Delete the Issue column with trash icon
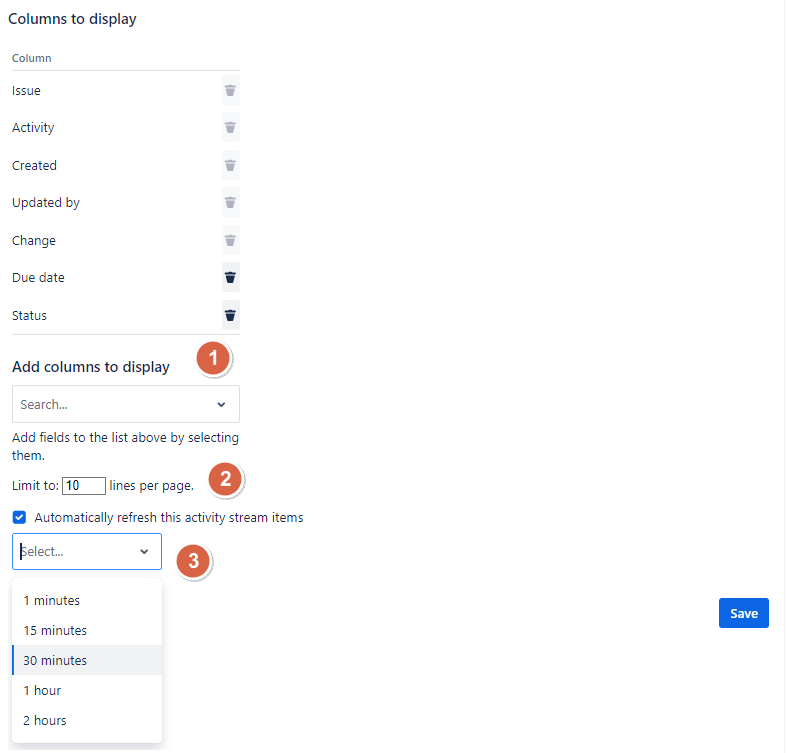This screenshot has width=787, height=753. [x=230, y=91]
